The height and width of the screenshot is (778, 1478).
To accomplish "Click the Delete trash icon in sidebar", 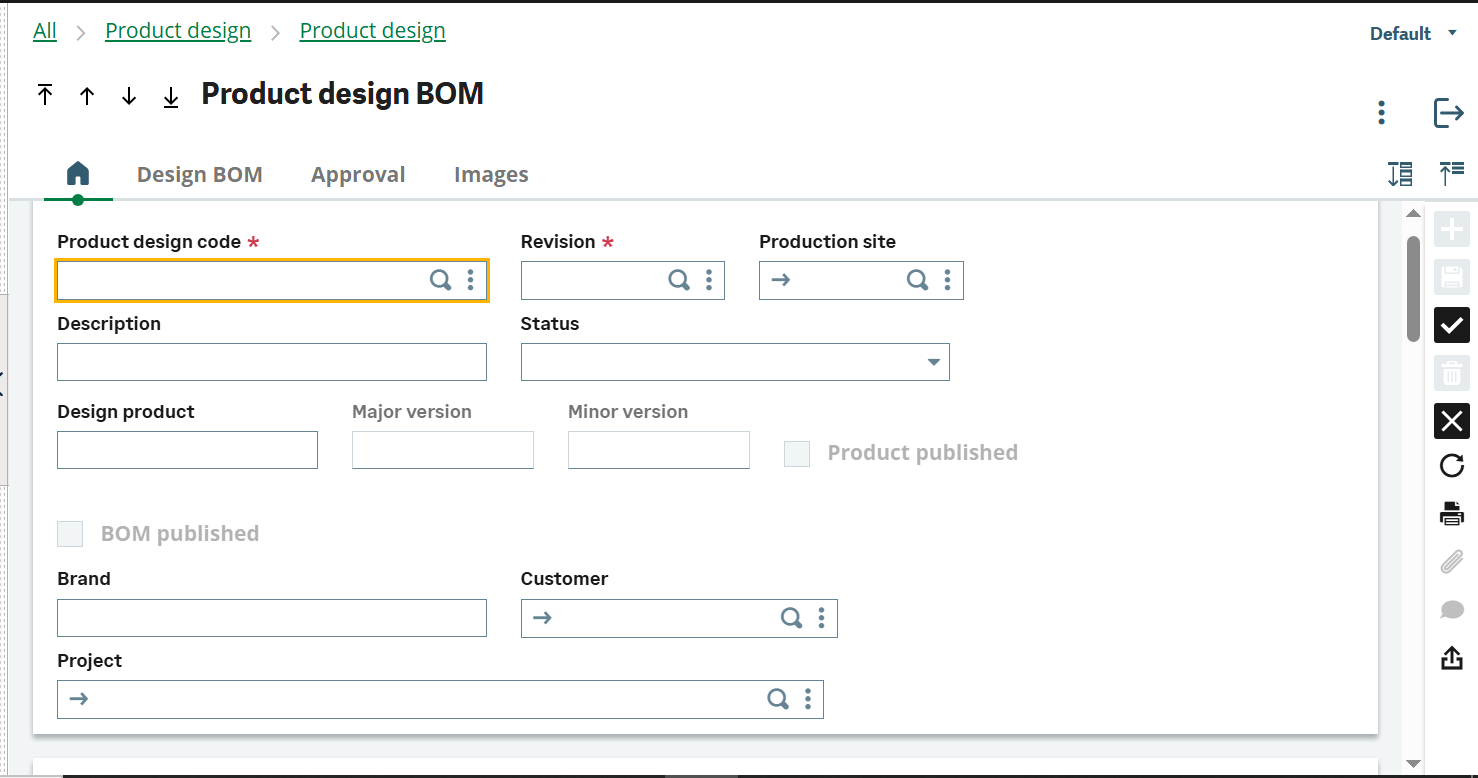I will pyautogui.click(x=1452, y=374).
